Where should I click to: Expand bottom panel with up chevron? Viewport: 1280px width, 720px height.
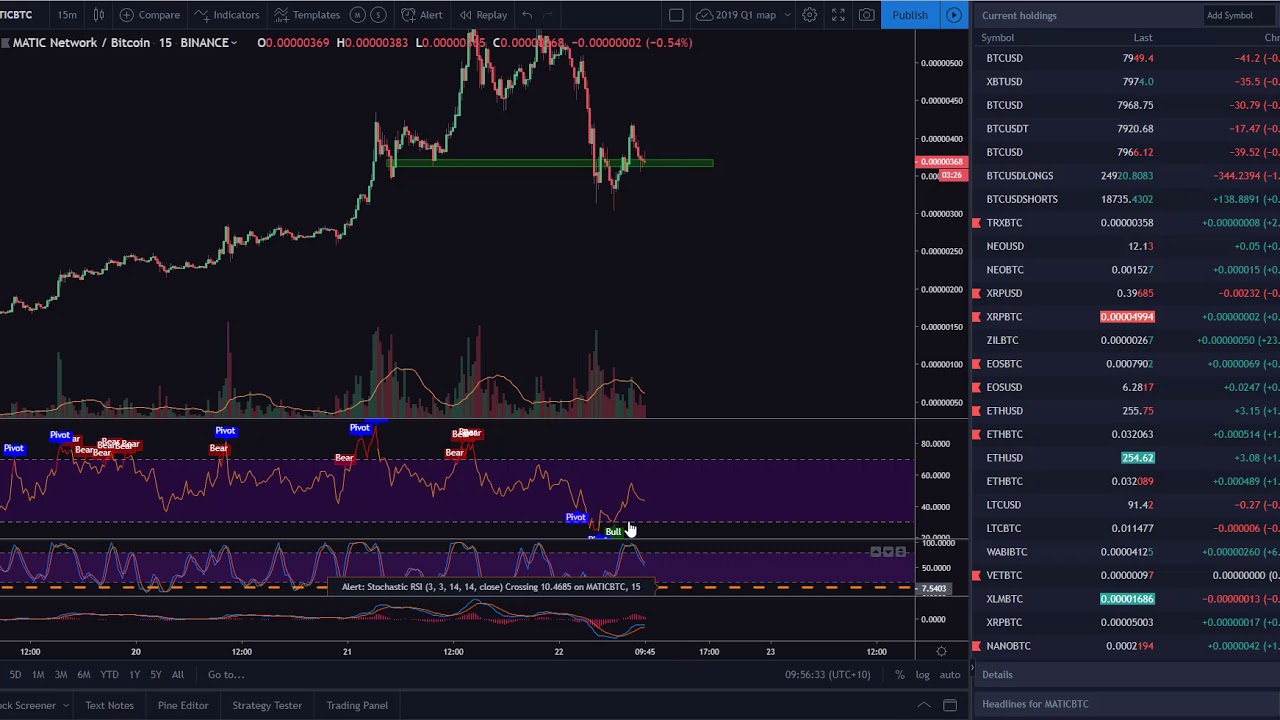click(x=924, y=706)
